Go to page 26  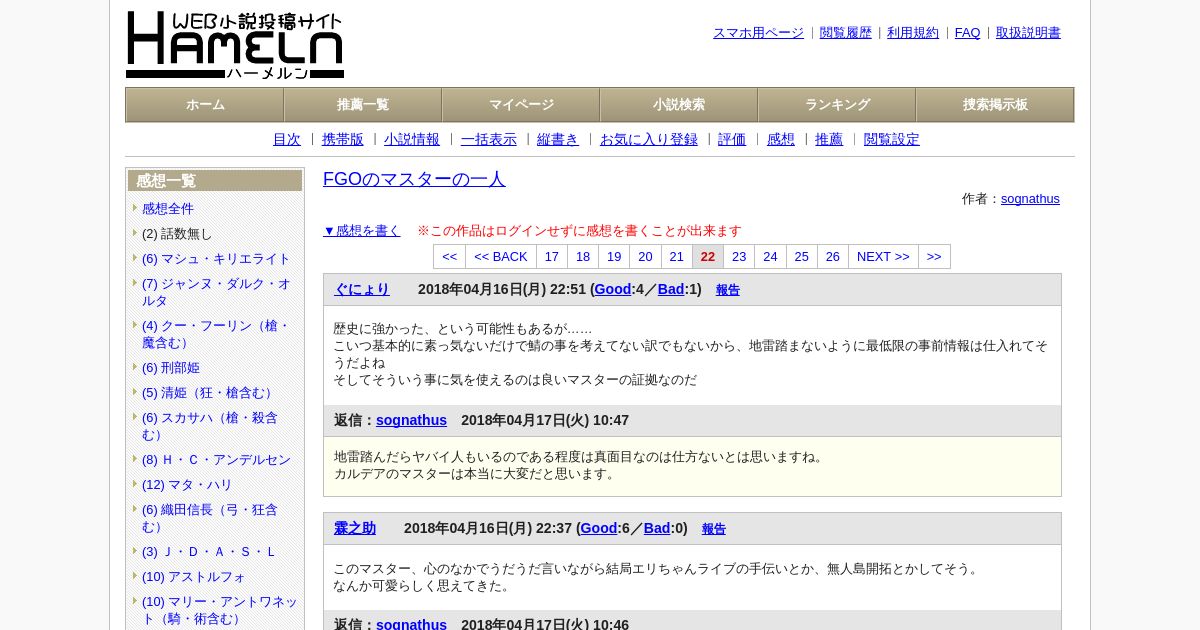pos(832,257)
